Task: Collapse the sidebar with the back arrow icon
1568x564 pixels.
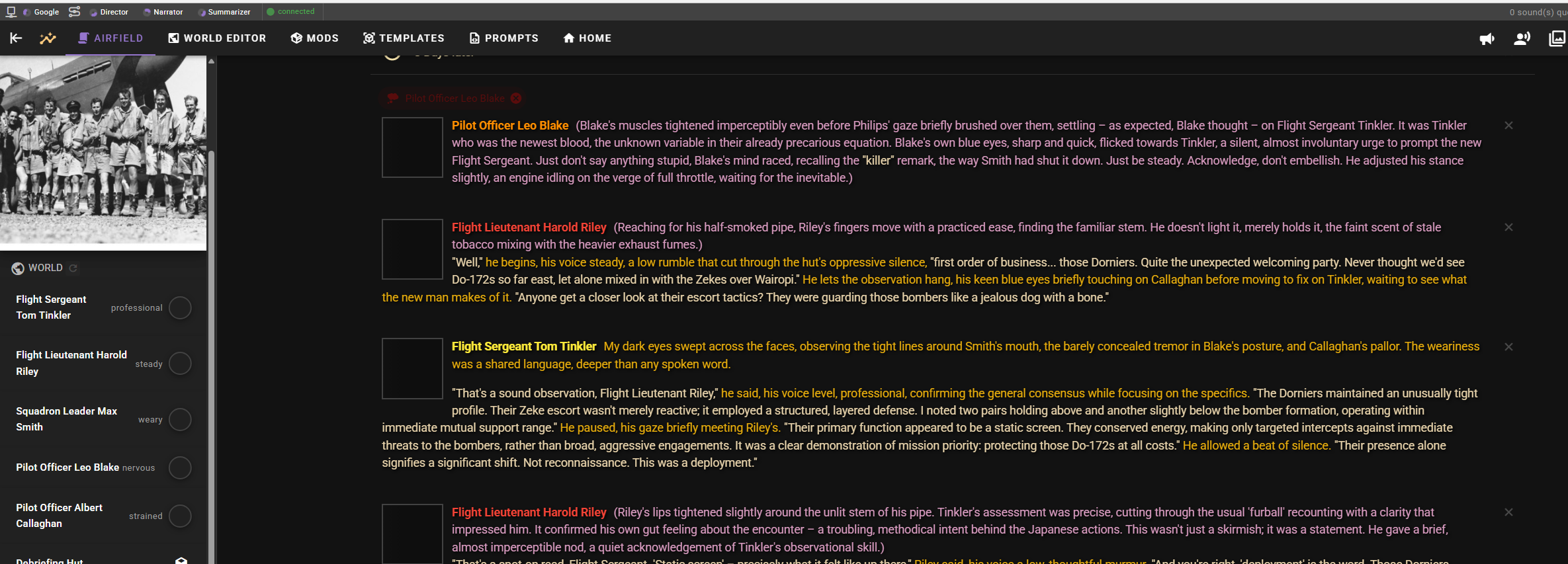Action: click(16, 38)
